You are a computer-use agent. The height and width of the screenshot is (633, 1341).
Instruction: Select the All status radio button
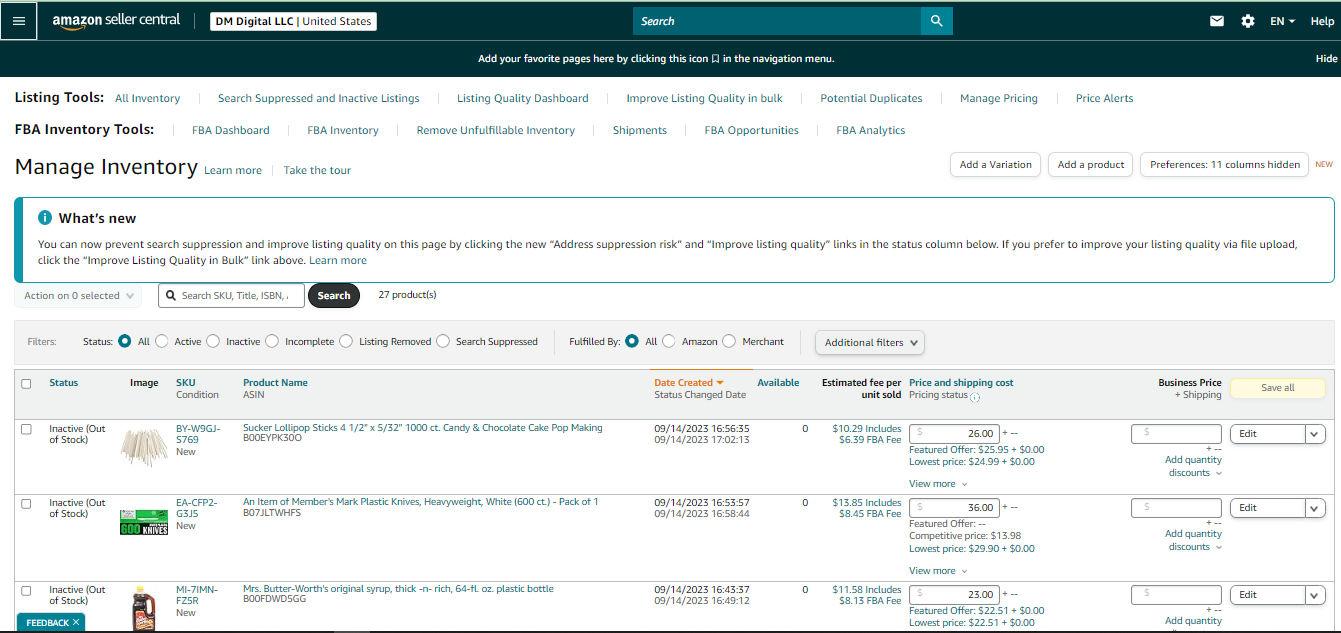tap(125, 341)
